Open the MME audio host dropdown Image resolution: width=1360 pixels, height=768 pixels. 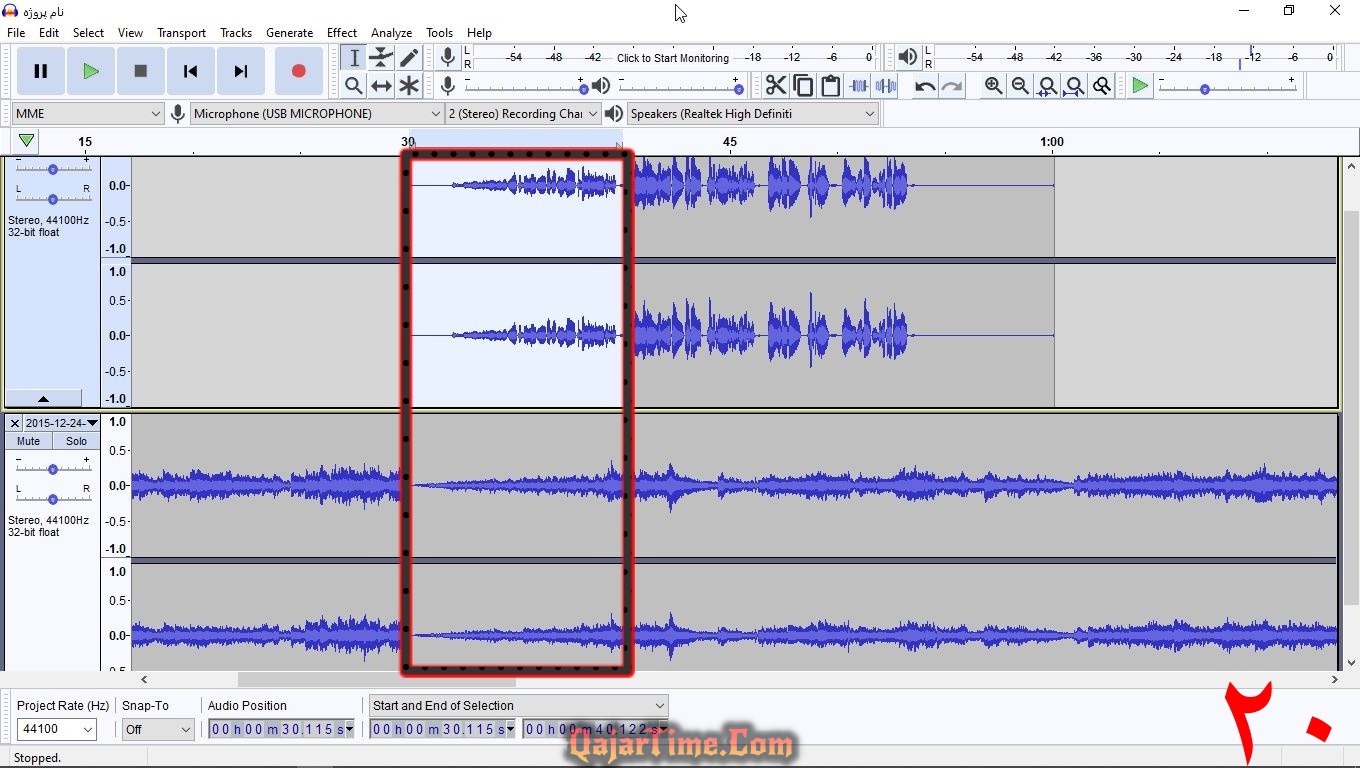[x=87, y=114]
